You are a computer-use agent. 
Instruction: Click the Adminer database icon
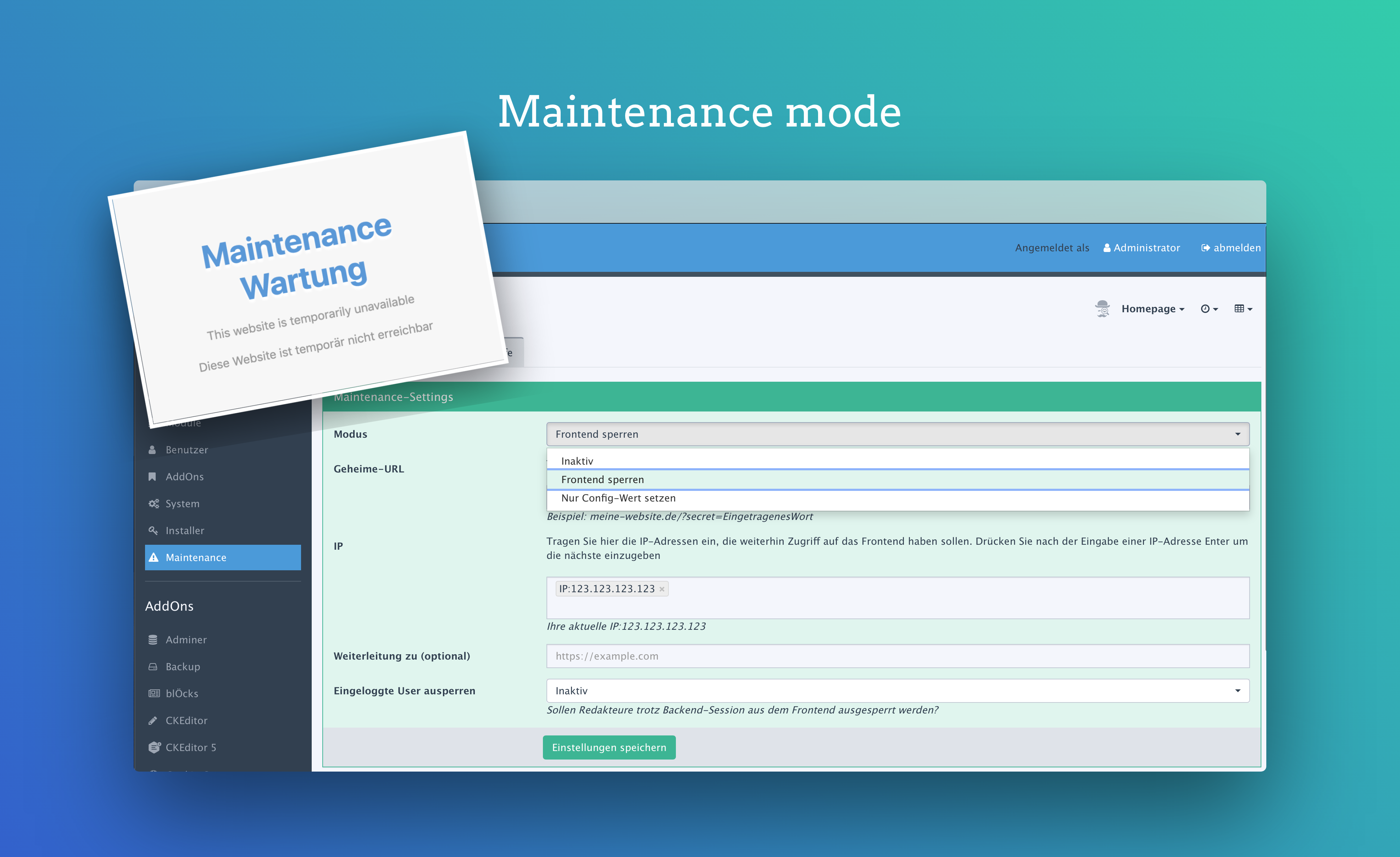(153, 639)
